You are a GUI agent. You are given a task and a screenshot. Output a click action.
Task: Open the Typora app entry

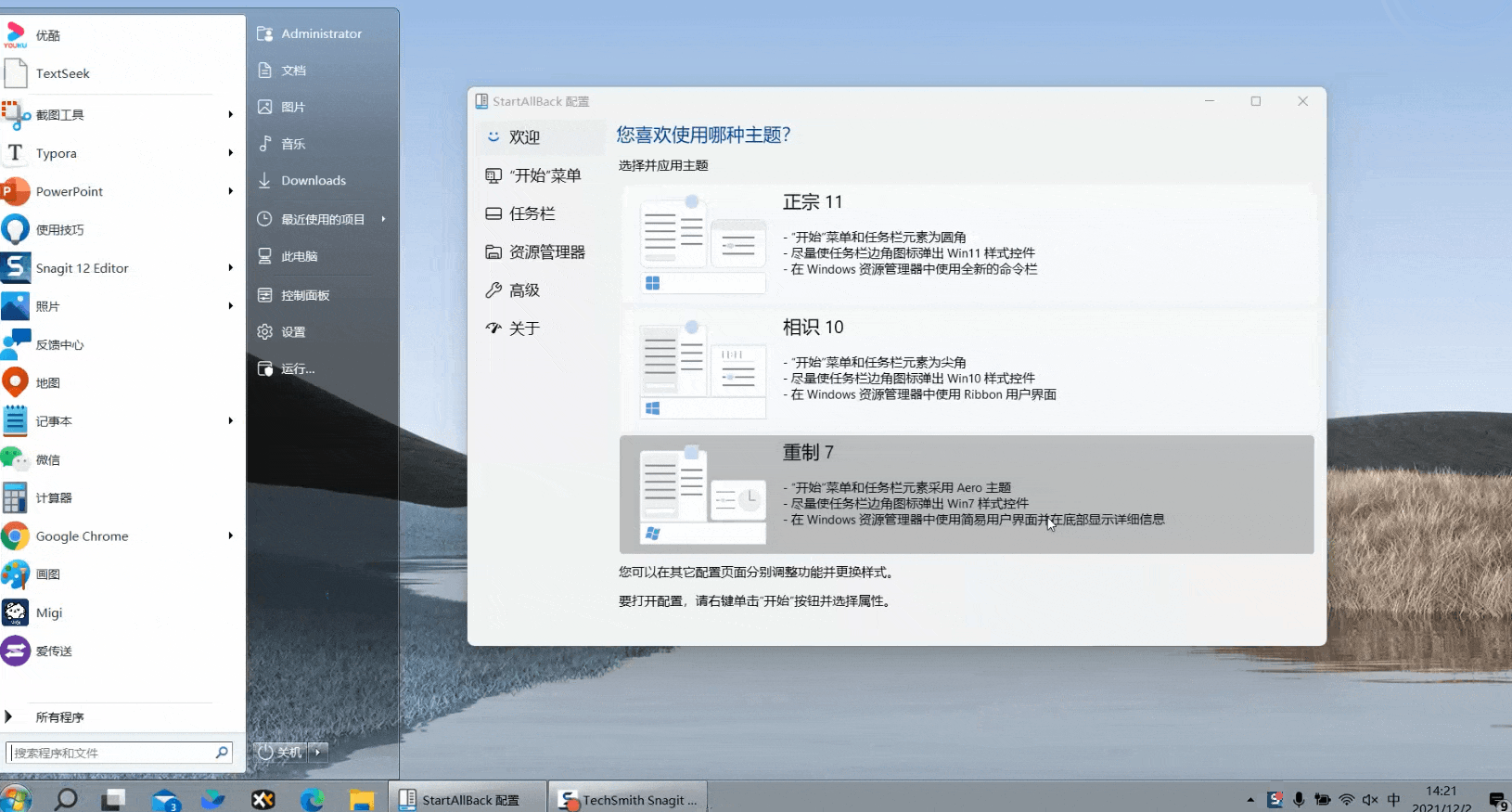(121, 153)
